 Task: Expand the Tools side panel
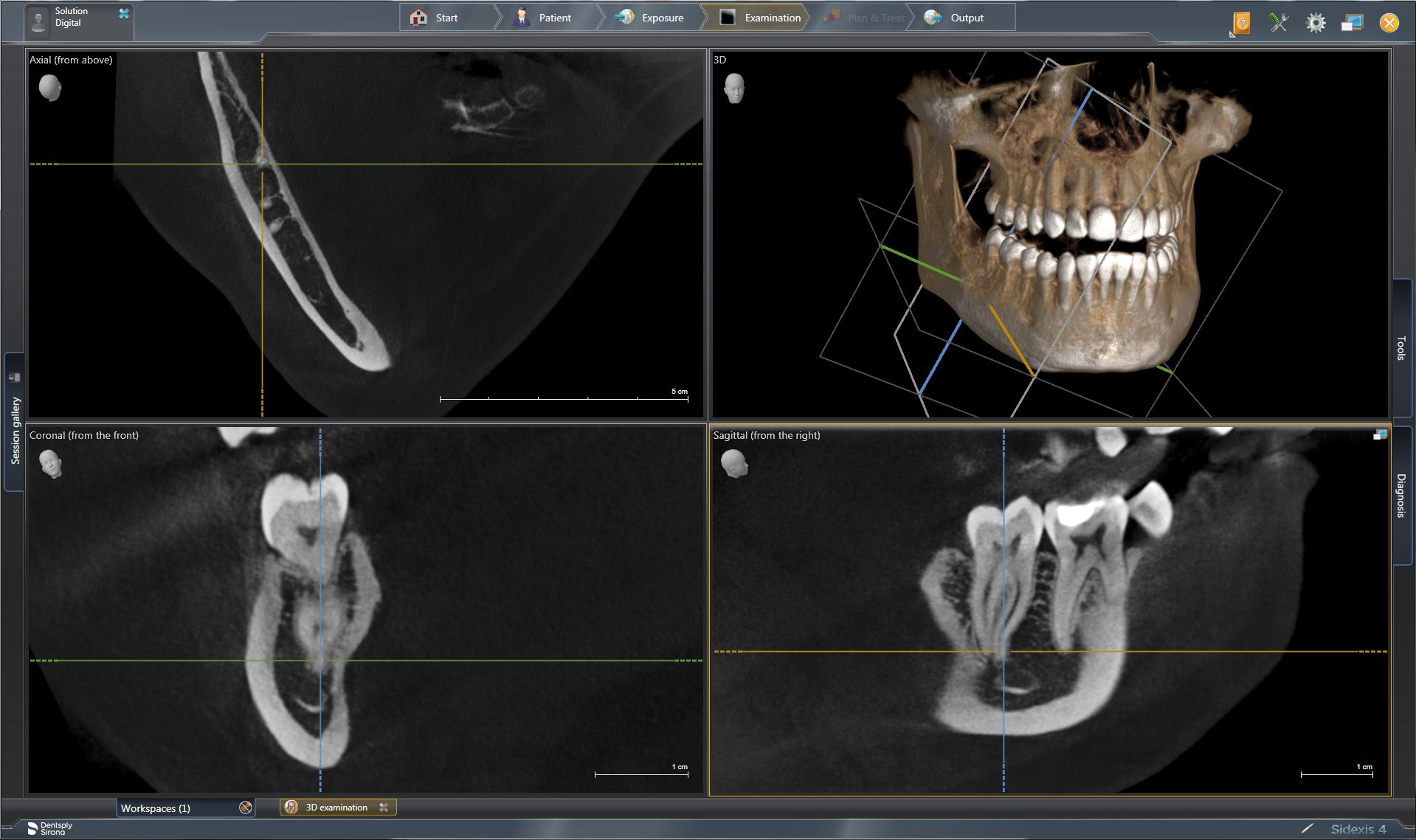(1401, 348)
